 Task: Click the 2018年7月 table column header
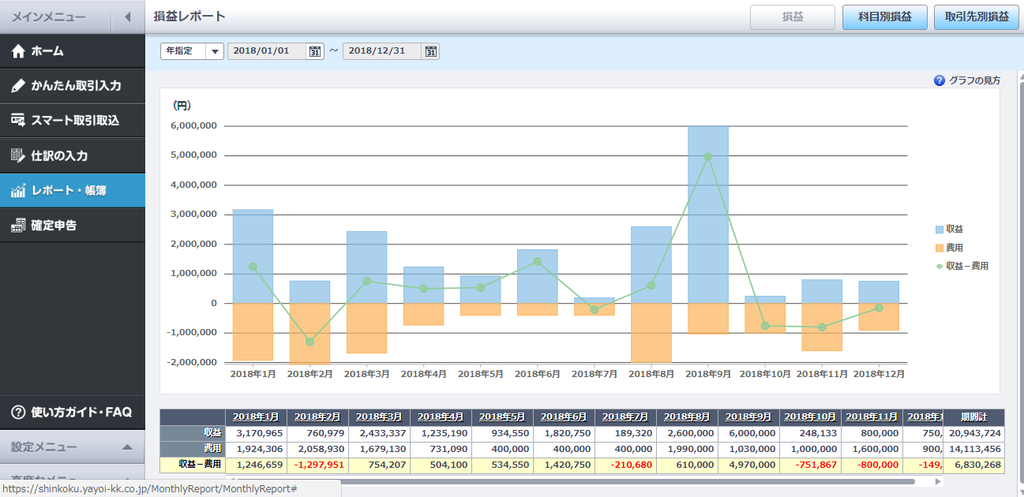pyautogui.click(x=626, y=417)
